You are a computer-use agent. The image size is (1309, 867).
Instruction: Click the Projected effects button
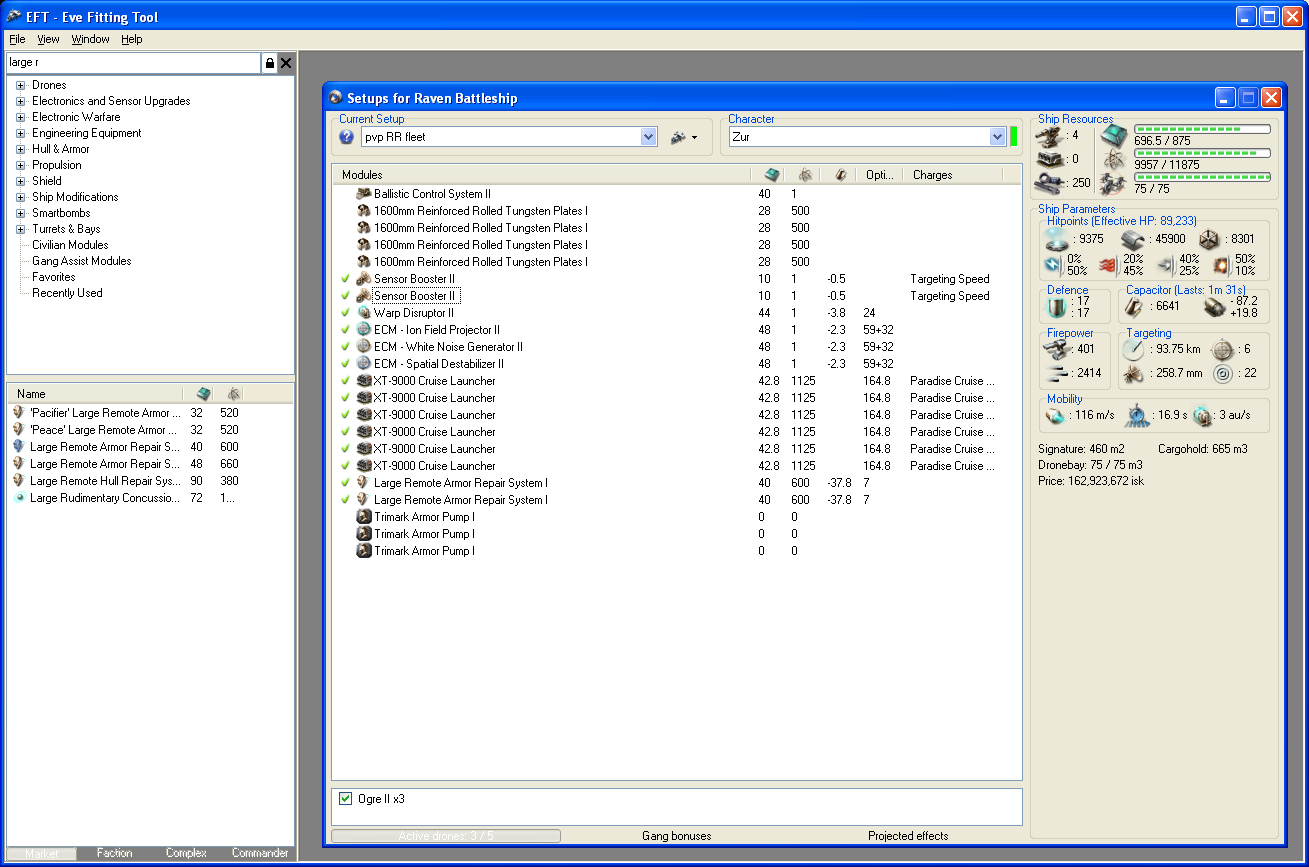click(908, 836)
